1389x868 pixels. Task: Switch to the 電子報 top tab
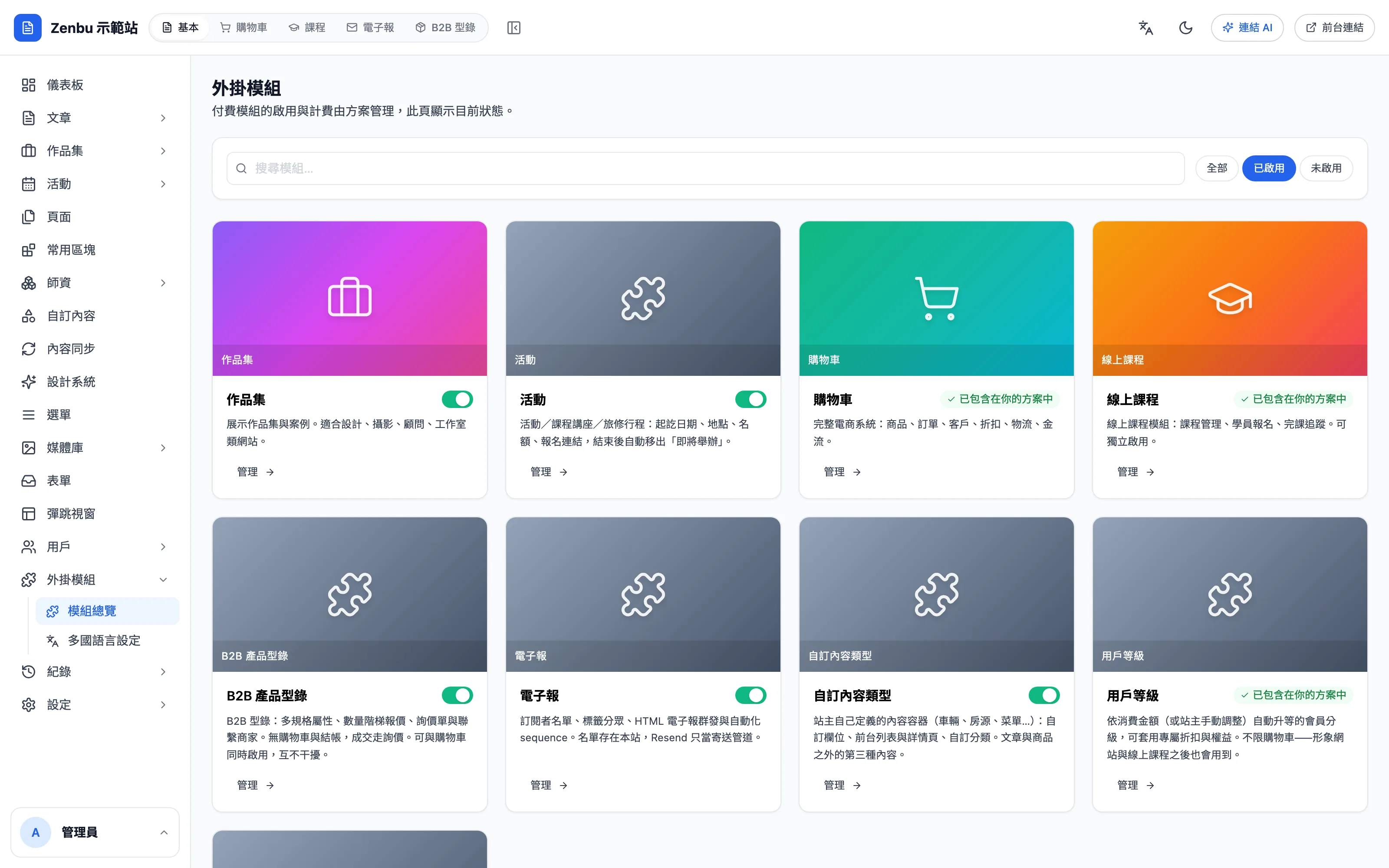coord(370,27)
